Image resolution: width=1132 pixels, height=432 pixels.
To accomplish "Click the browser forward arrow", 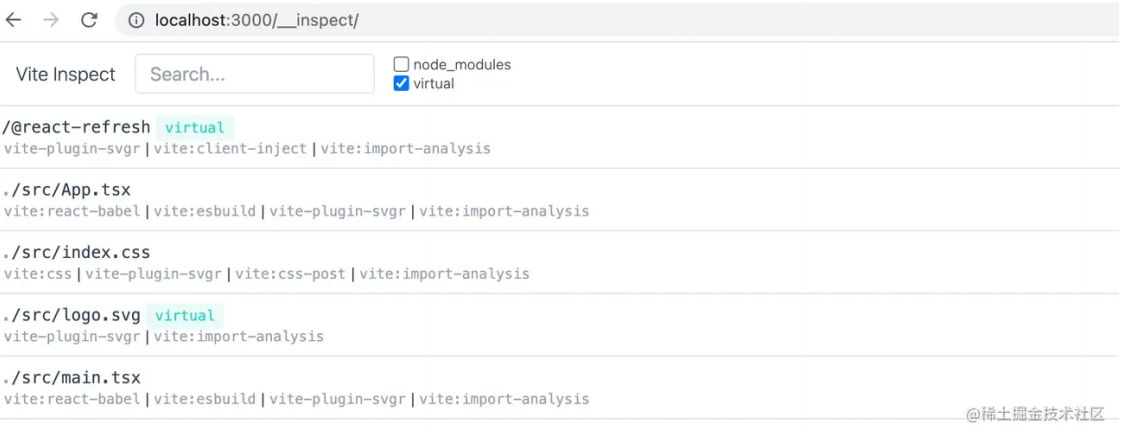I will coord(51,20).
